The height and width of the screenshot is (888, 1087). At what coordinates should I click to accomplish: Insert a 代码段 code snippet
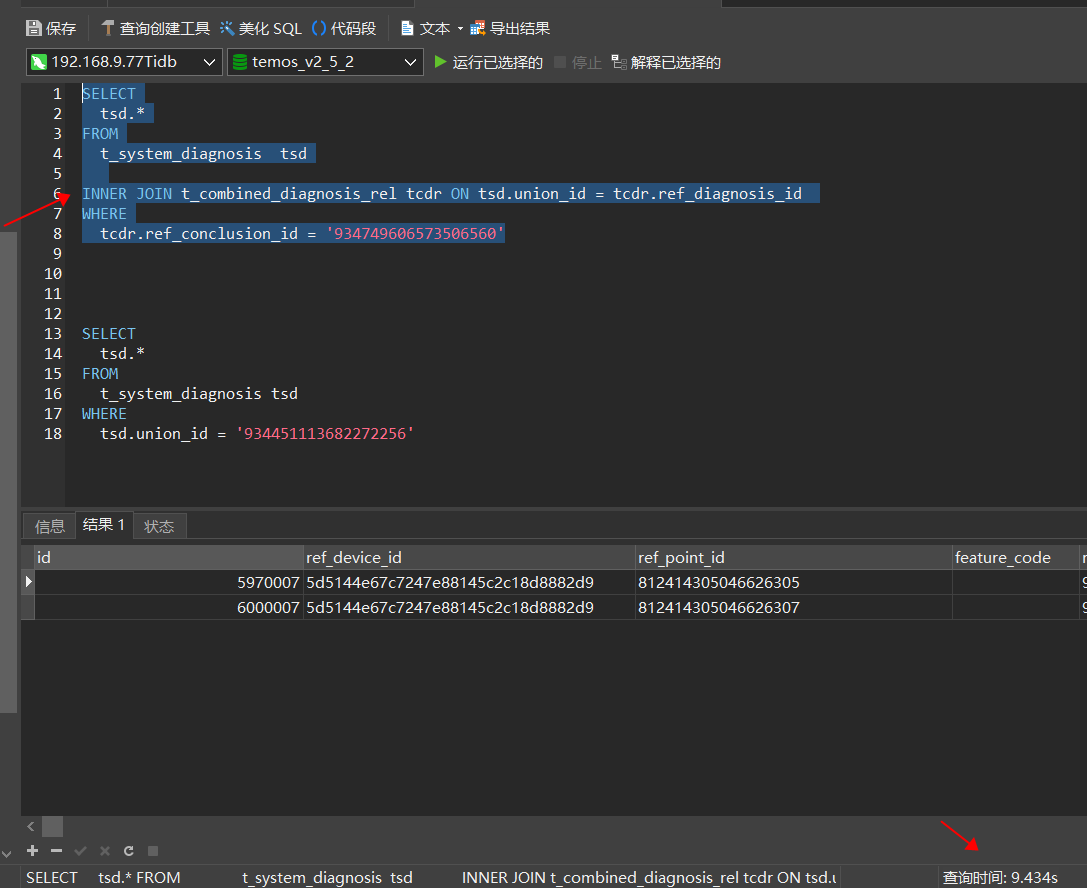click(x=343, y=29)
